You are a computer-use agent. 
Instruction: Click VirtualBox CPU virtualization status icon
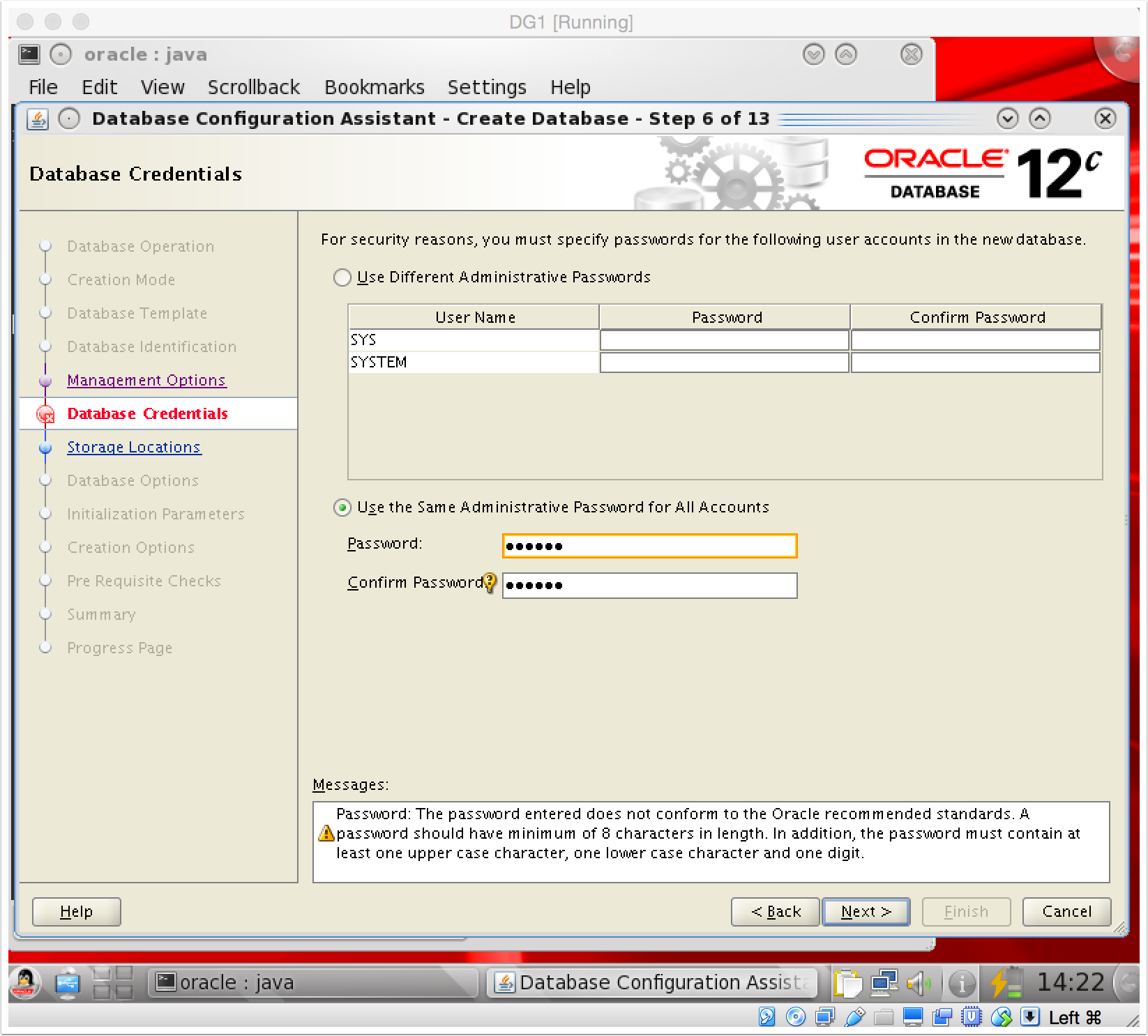972,1017
